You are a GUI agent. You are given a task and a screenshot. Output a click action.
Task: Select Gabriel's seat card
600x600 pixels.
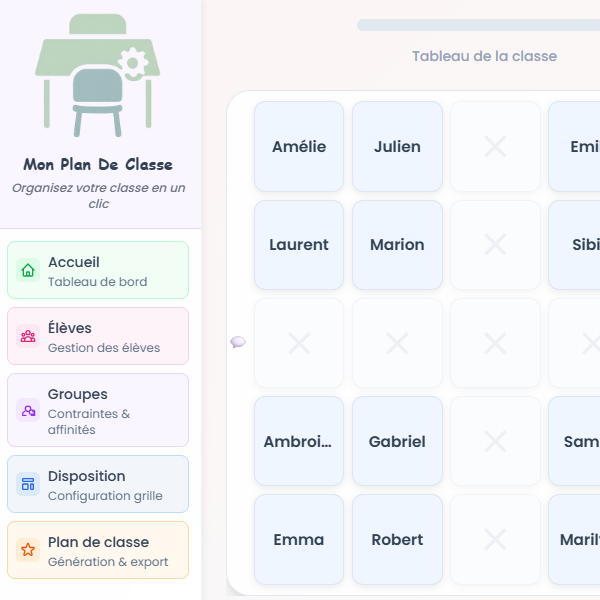click(397, 441)
